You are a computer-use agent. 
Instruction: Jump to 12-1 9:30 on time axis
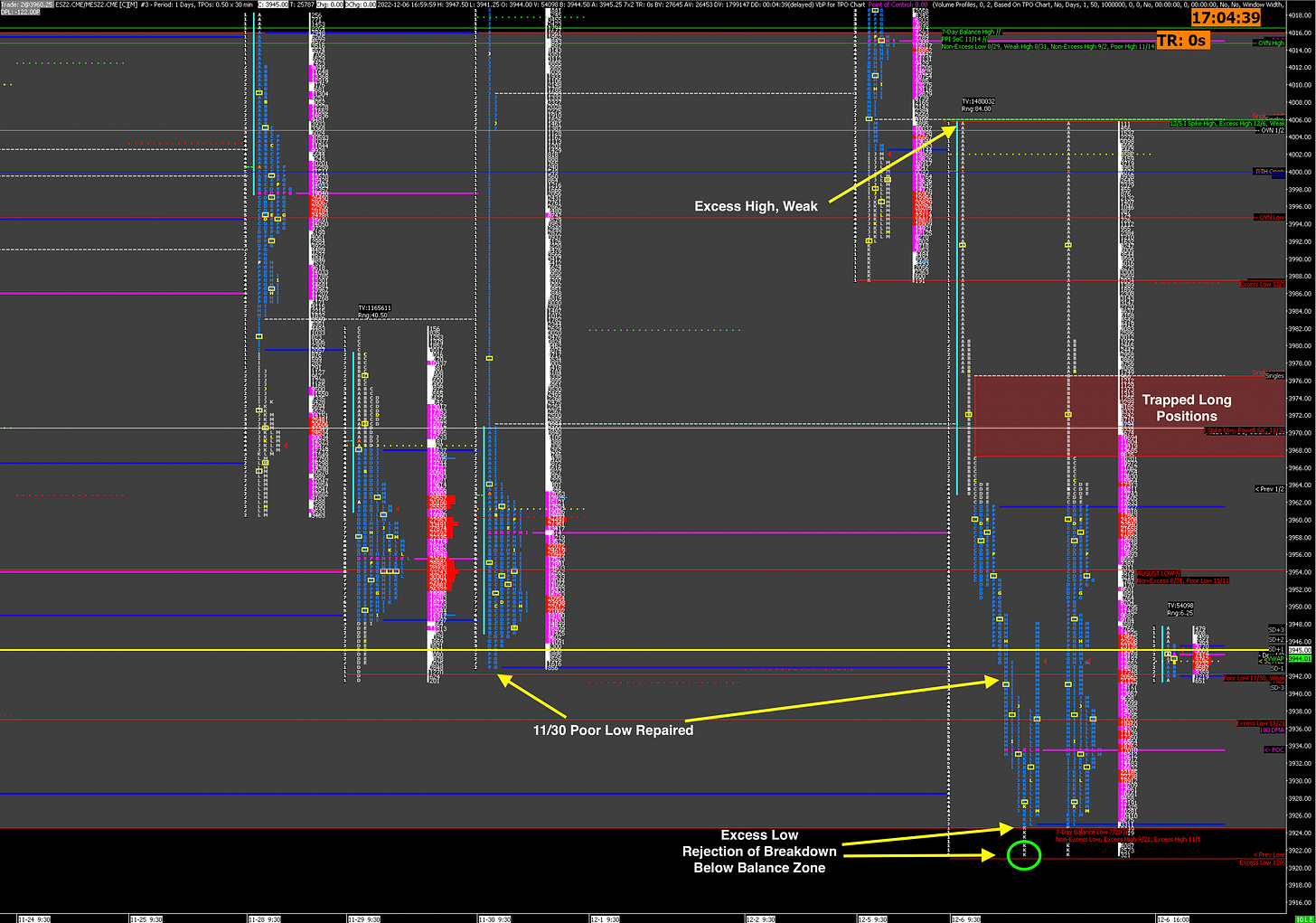click(606, 918)
